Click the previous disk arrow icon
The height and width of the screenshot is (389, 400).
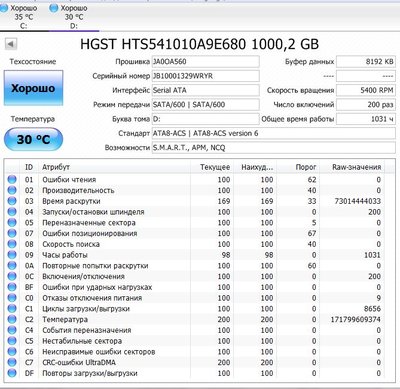[x=11, y=44]
